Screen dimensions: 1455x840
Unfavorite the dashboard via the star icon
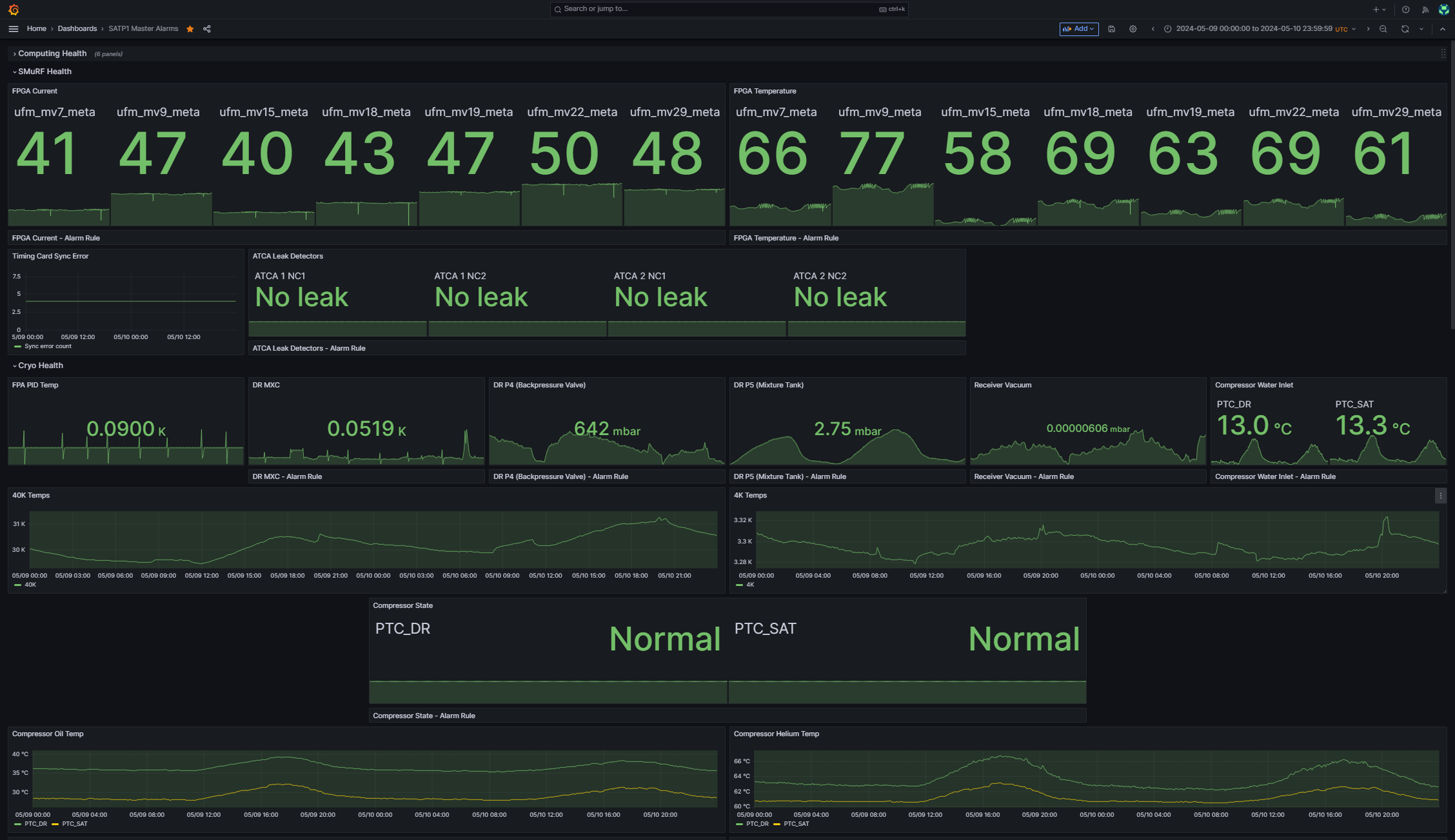tap(190, 28)
